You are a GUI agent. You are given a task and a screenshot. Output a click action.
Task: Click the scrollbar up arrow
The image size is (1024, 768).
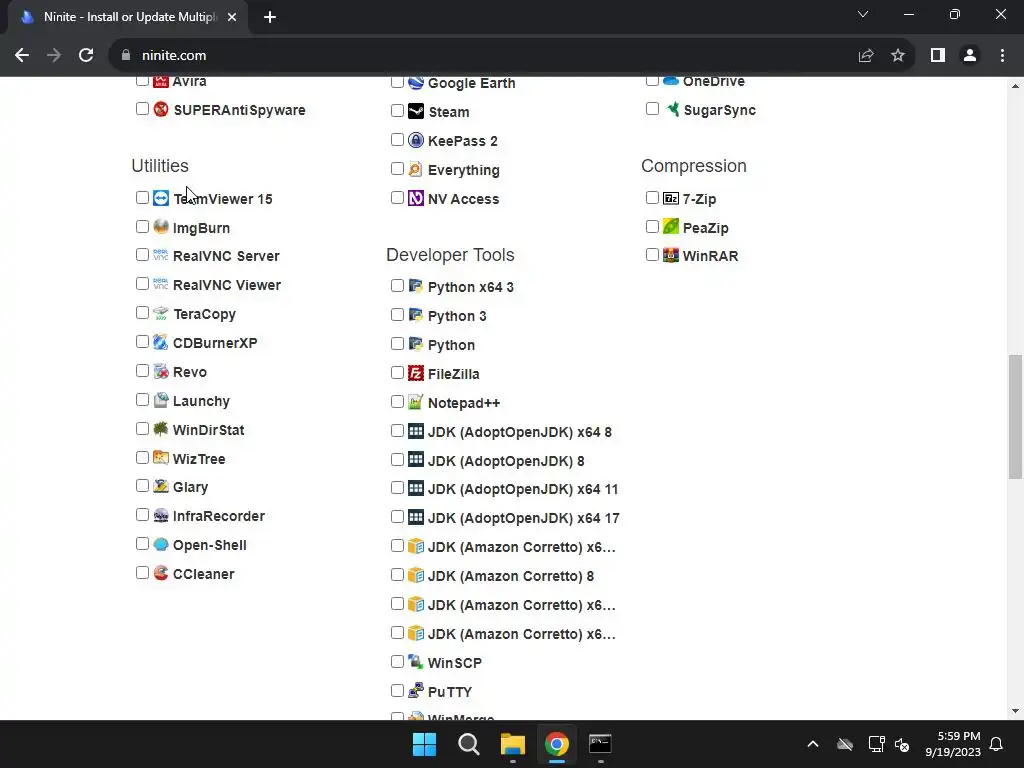click(1015, 86)
